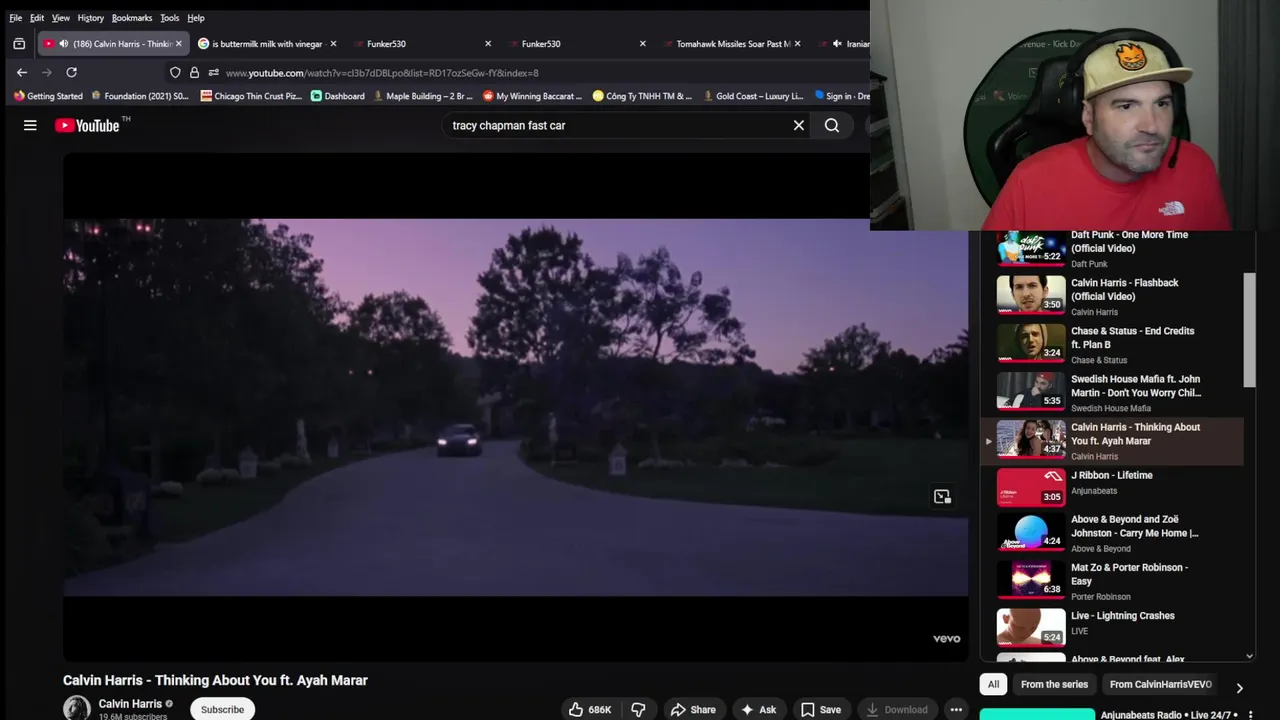Select the From the series chip
The image size is (1280, 720).
click(1054, 685)
